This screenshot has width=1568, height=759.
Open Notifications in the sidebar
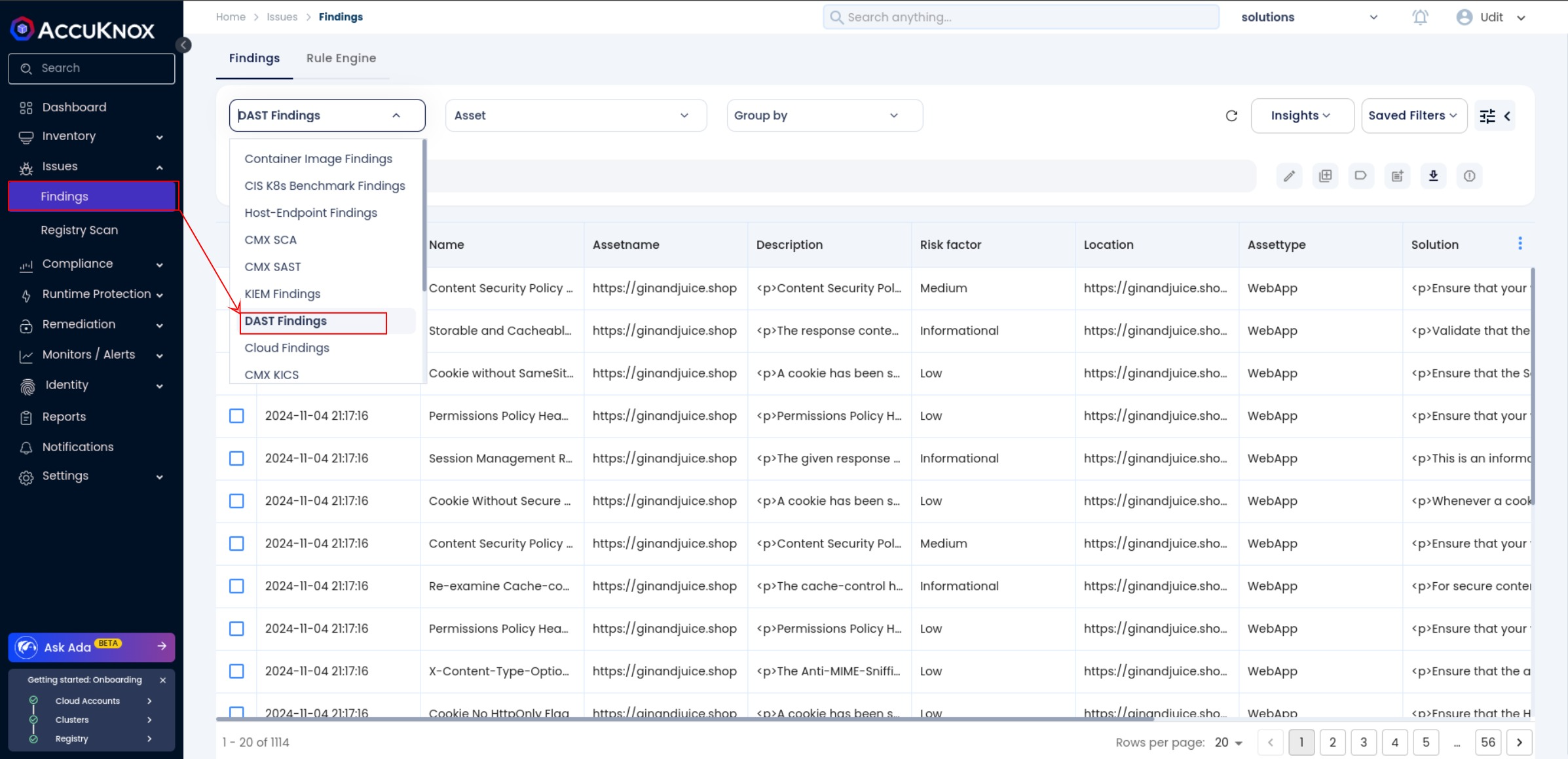pos(78,447)
